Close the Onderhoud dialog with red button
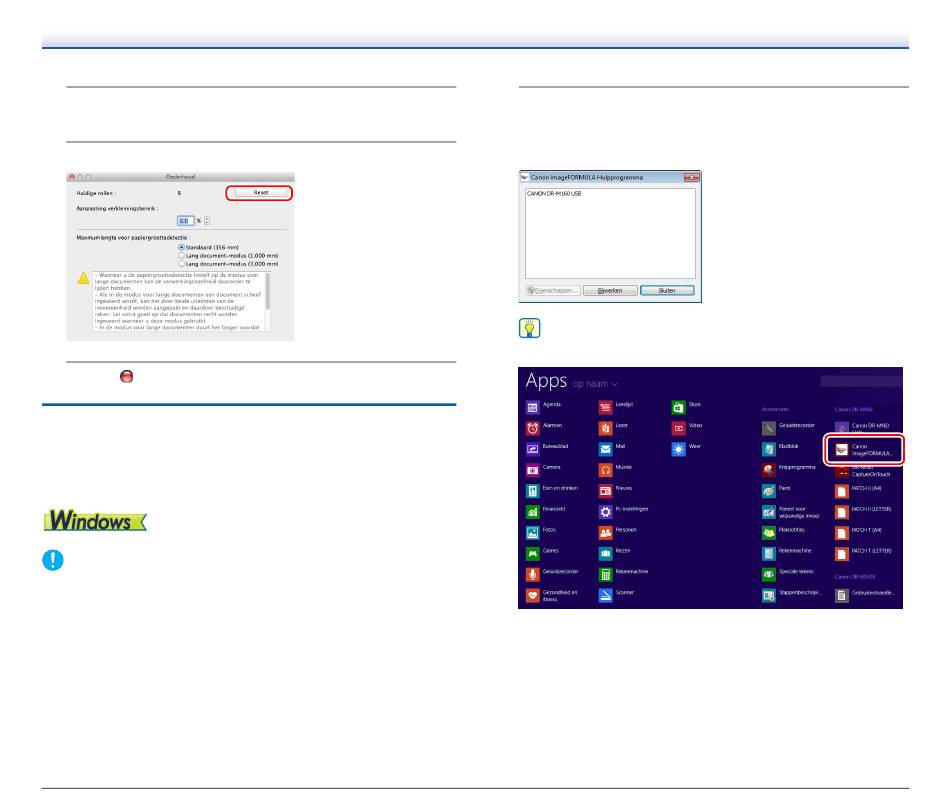This screenshot has width=950, height=806. point(71,177)
